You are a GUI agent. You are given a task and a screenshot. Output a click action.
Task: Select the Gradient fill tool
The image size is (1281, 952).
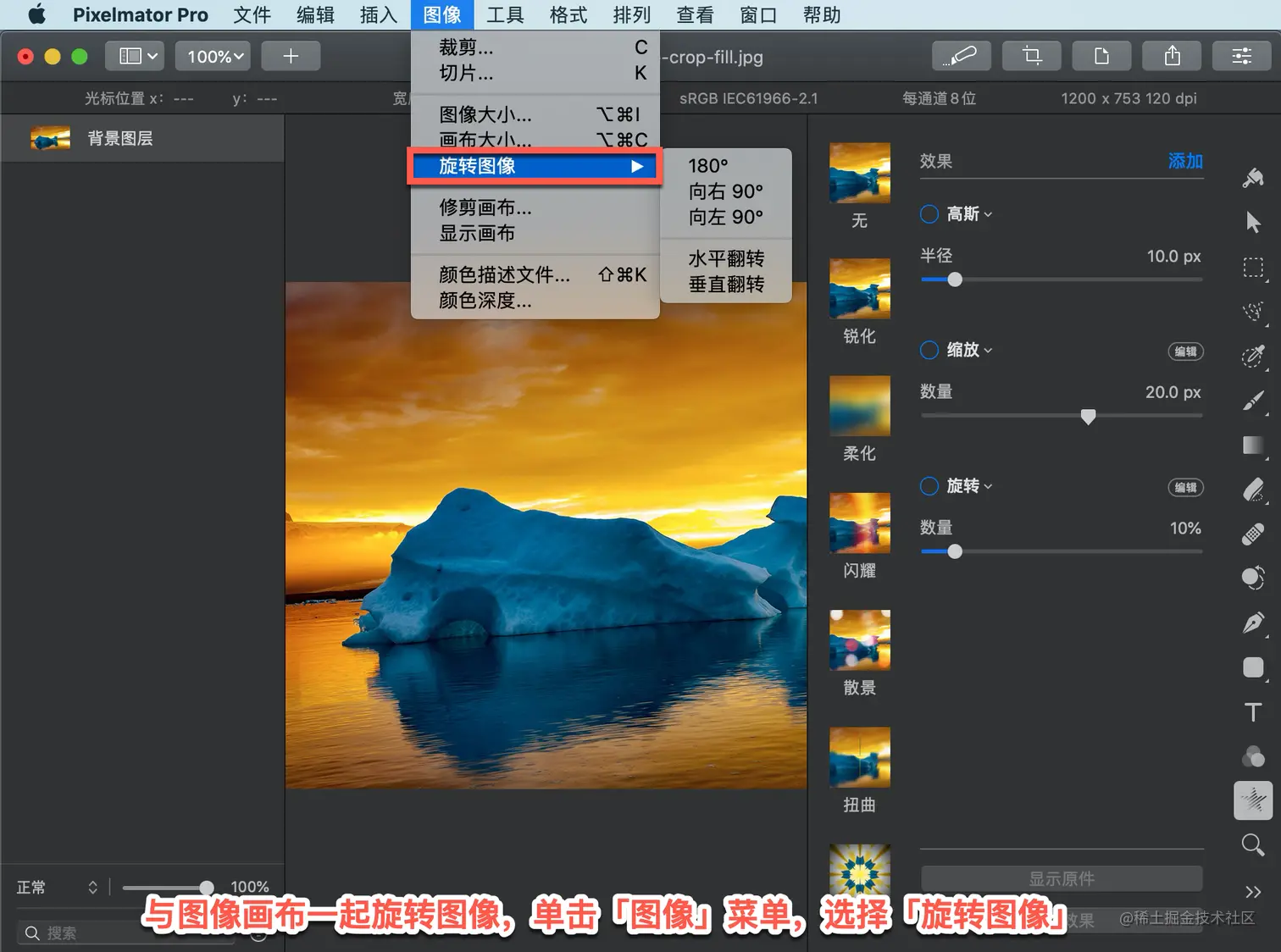(x=1253, y=446)
